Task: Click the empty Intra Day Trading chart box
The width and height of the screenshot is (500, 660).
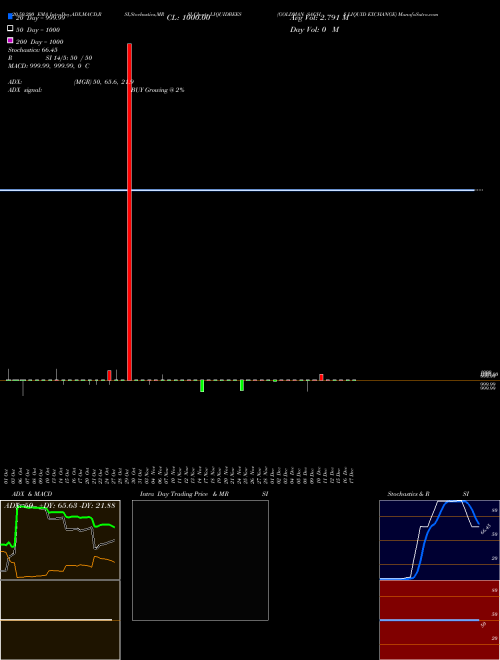Action: pos(200,560)
